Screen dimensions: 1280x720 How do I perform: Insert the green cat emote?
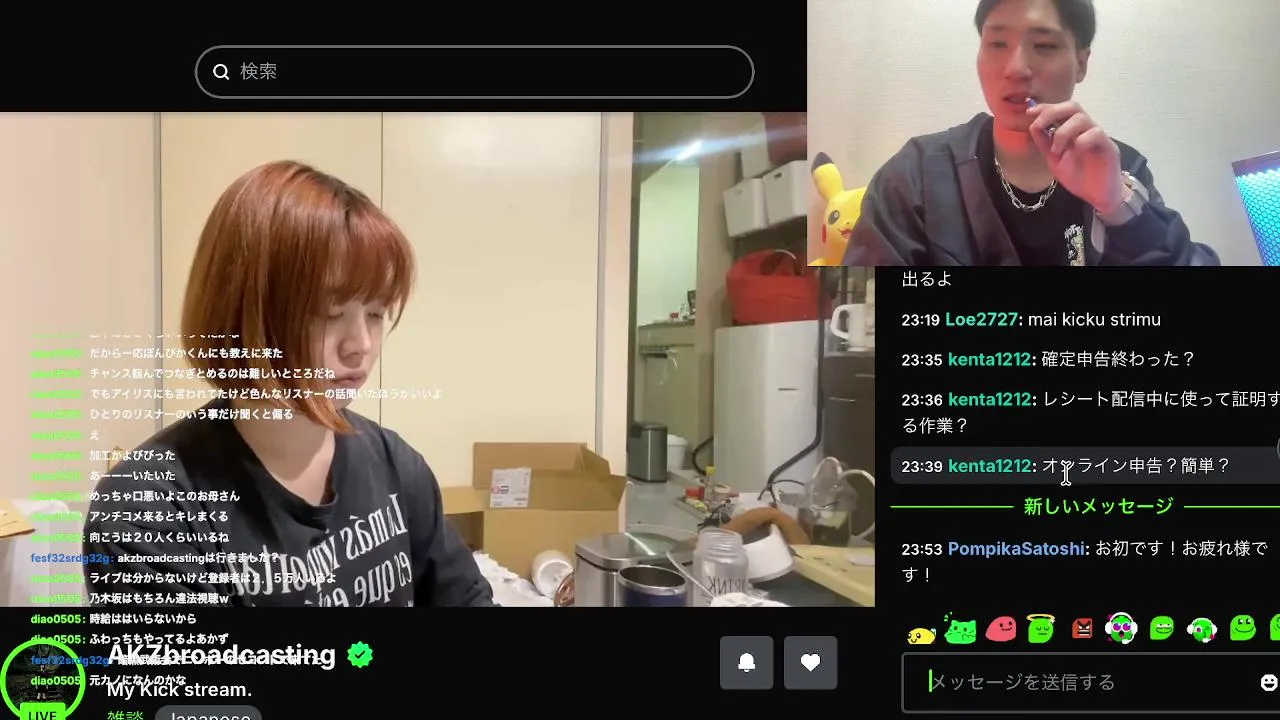coord(960,629)
